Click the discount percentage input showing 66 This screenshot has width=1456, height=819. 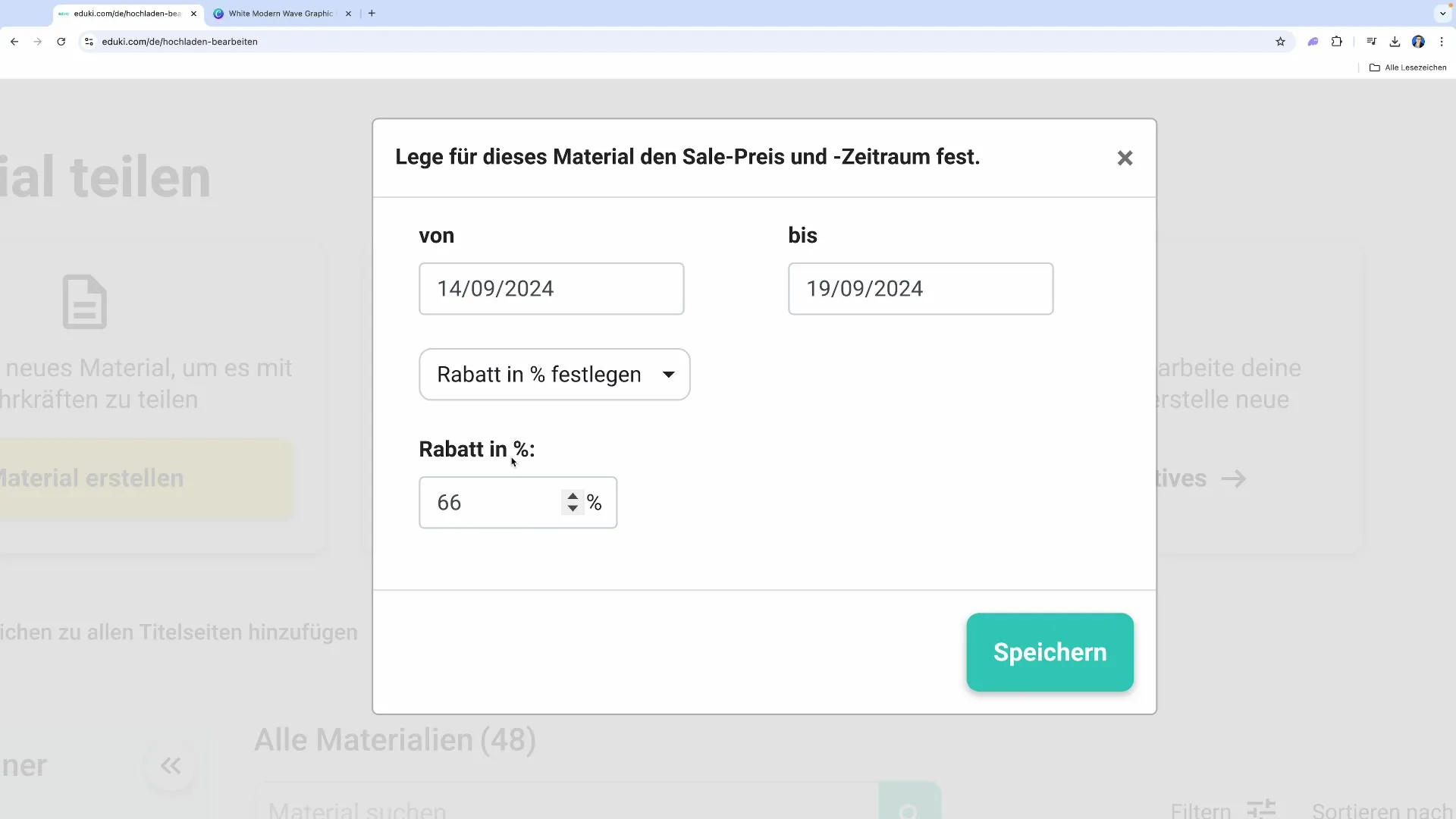click(489, 503)
